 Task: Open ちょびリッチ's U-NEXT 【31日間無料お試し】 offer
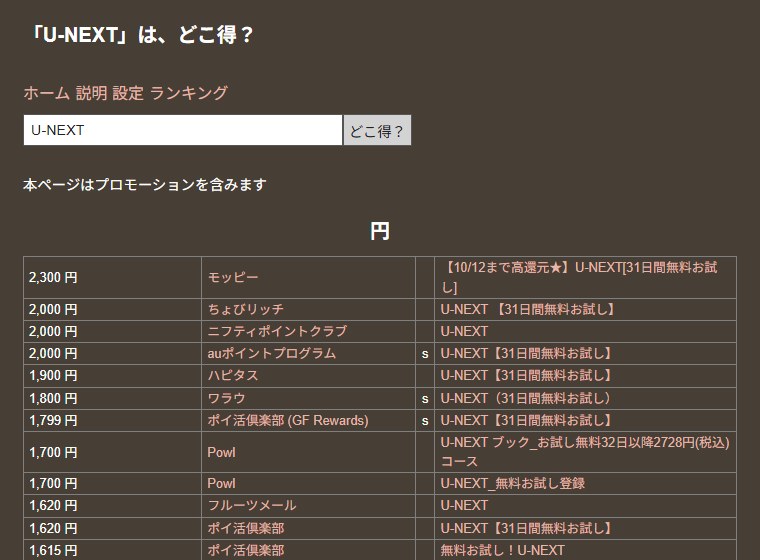coord(527,309)
